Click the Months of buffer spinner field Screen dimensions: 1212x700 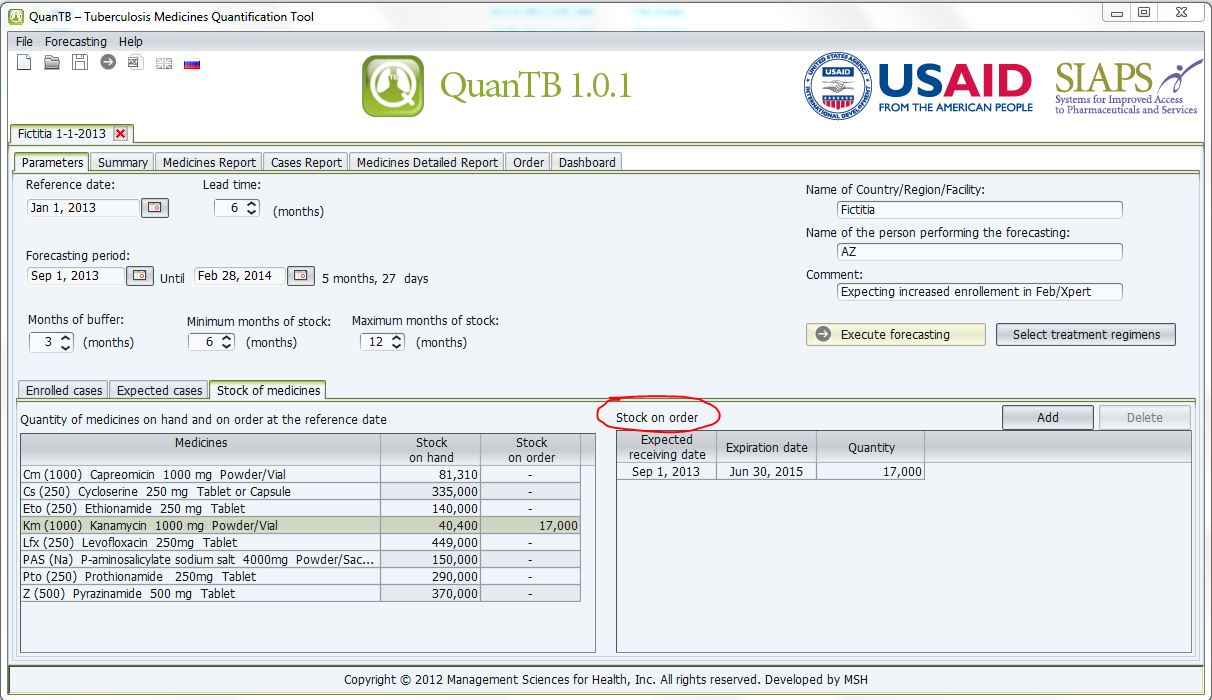pyautogui.click(x=52, y=342)
